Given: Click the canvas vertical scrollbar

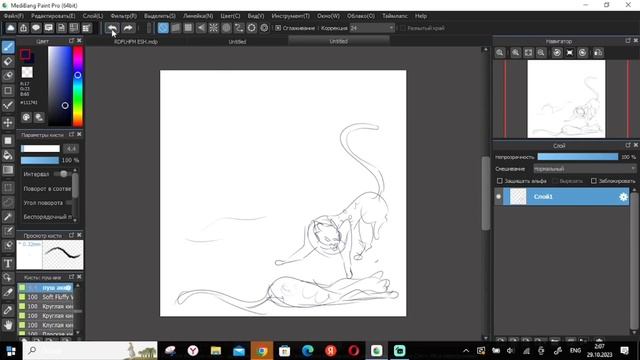Looking at the screenshot, I should [x=485, y=194].
